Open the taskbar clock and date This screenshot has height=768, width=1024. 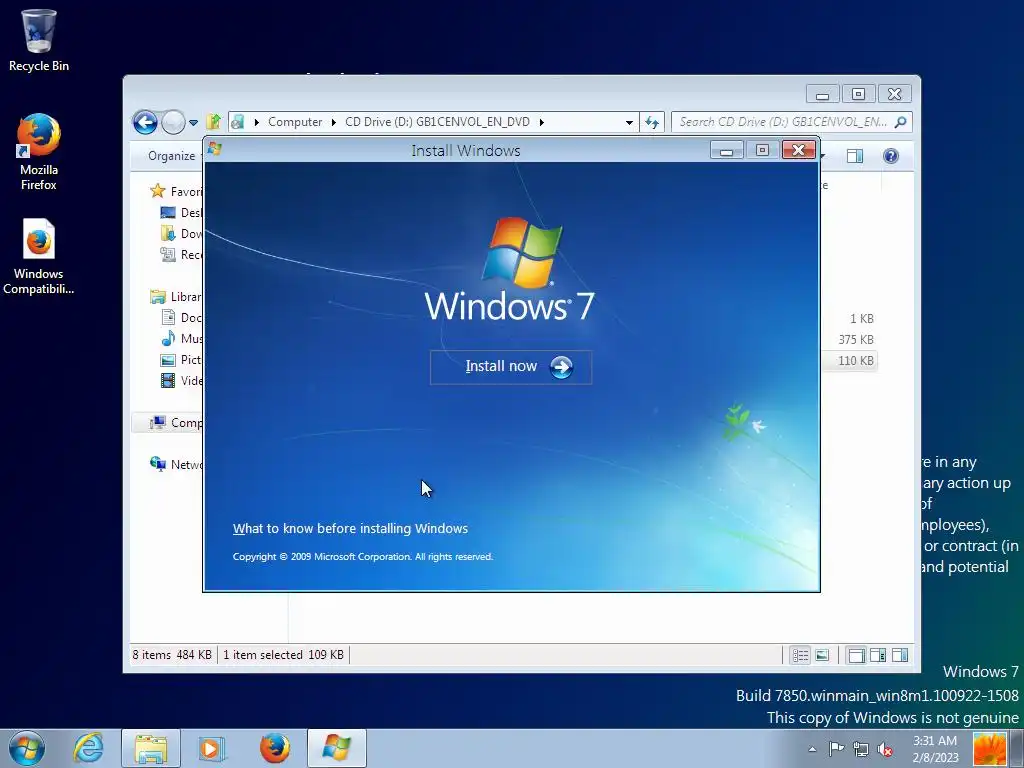pyautogui.click(x=935, y=749)
